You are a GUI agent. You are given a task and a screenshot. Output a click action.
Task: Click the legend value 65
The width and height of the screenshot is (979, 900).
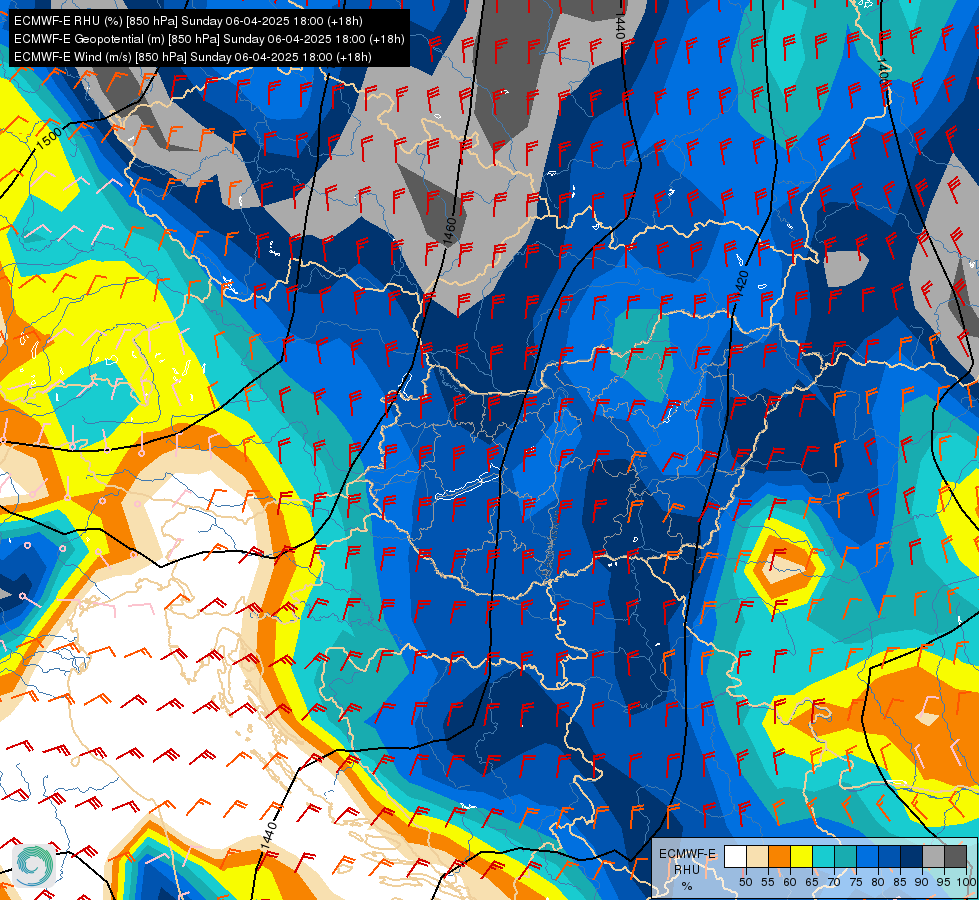pyautogui.click(x=812, y=882)
